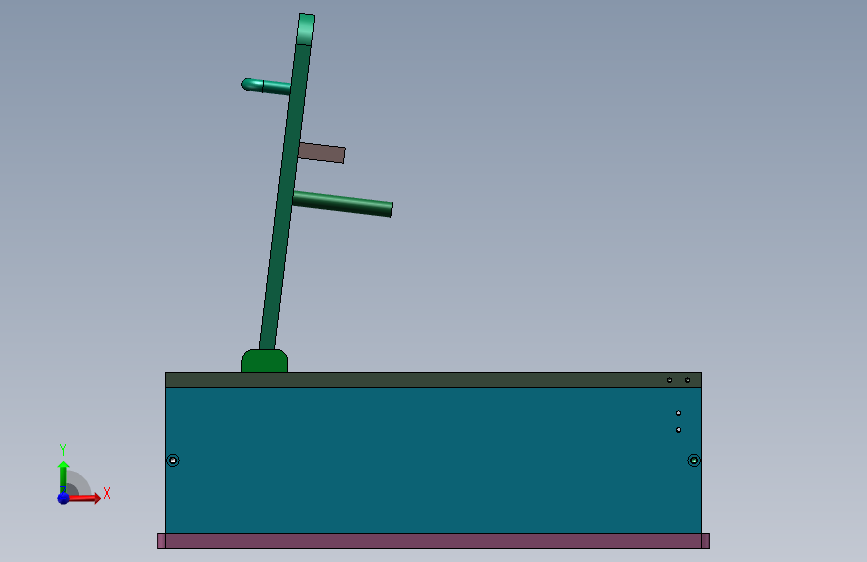Select the dark gray top plate
This screenshot has height=562, width=867.
(x=434, y=380)
